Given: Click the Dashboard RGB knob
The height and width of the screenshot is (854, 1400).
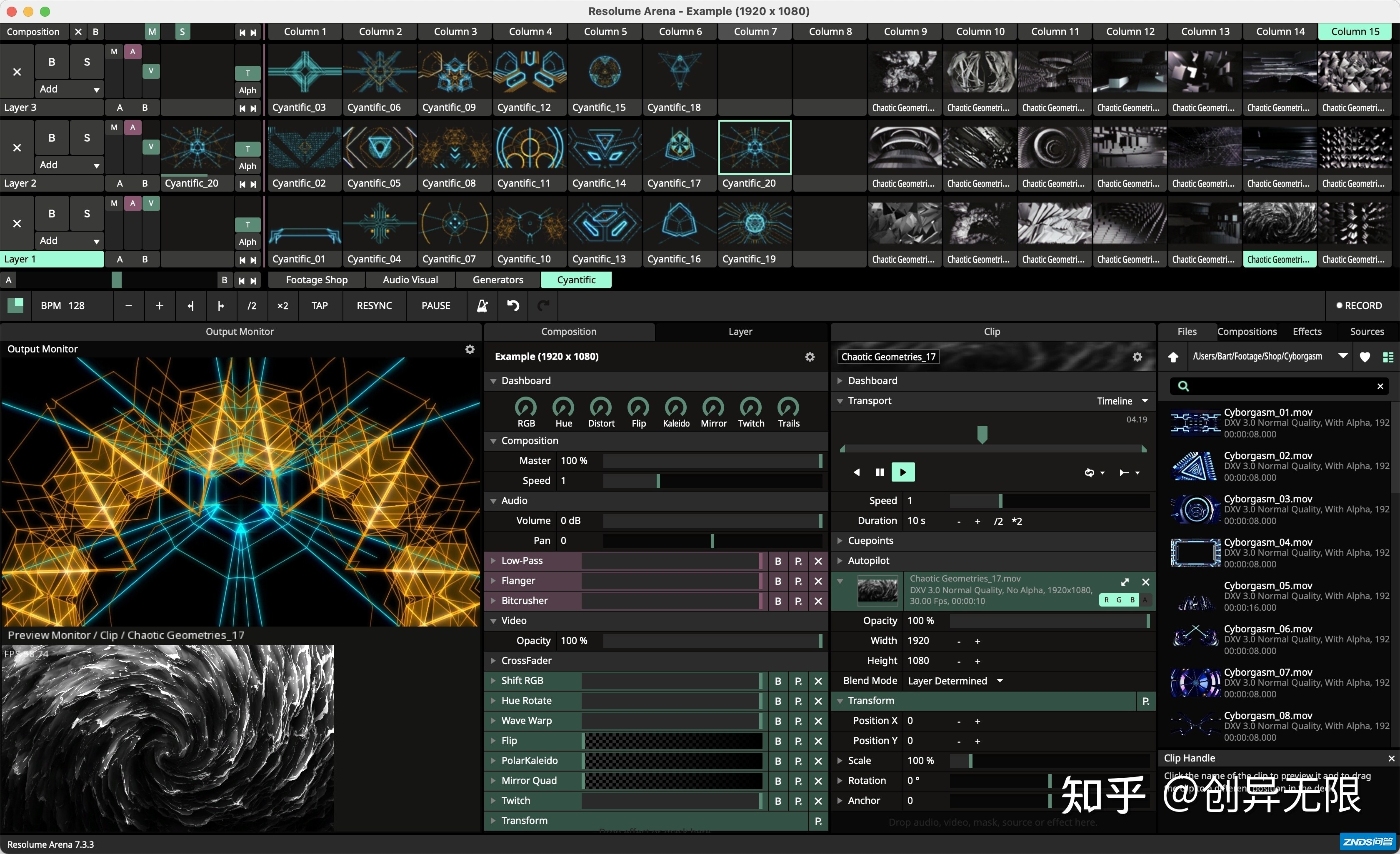Looking at the screenshot, I should click(x=525, y=407).
